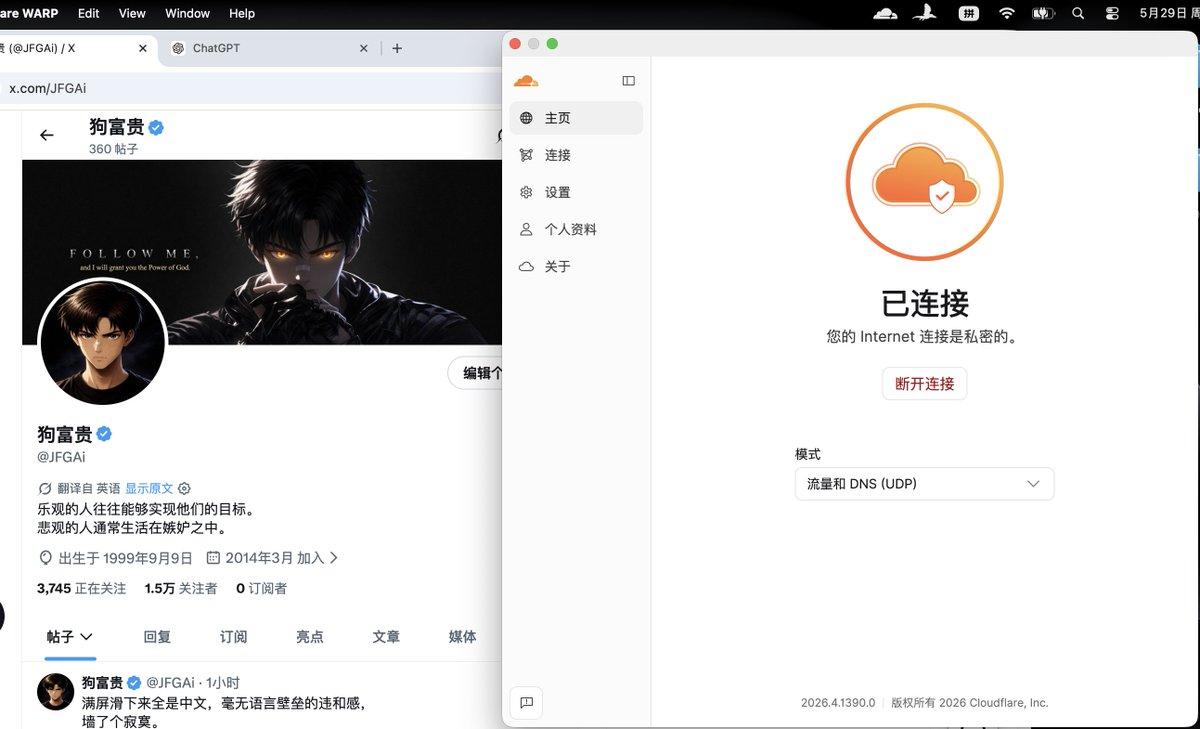This screenshot has height=729, width=1200.
Task: Click the copyright text 版权所有 2026 Cloudflare, Inc.
Action: point(970,703)
